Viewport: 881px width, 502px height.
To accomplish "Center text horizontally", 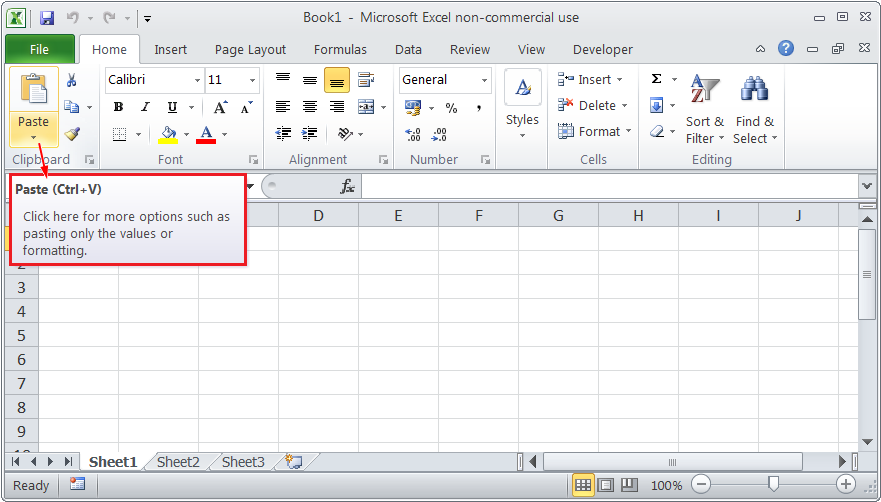I will click(x=310, y=106).
